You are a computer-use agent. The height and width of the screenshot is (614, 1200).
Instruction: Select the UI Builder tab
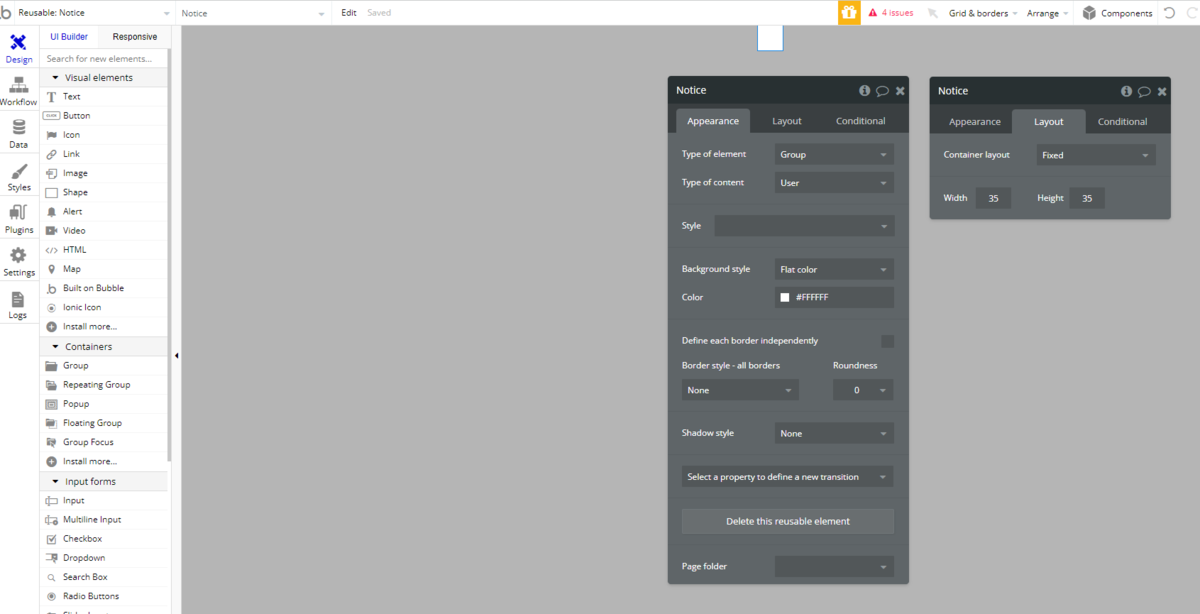[x=69, y=37]
